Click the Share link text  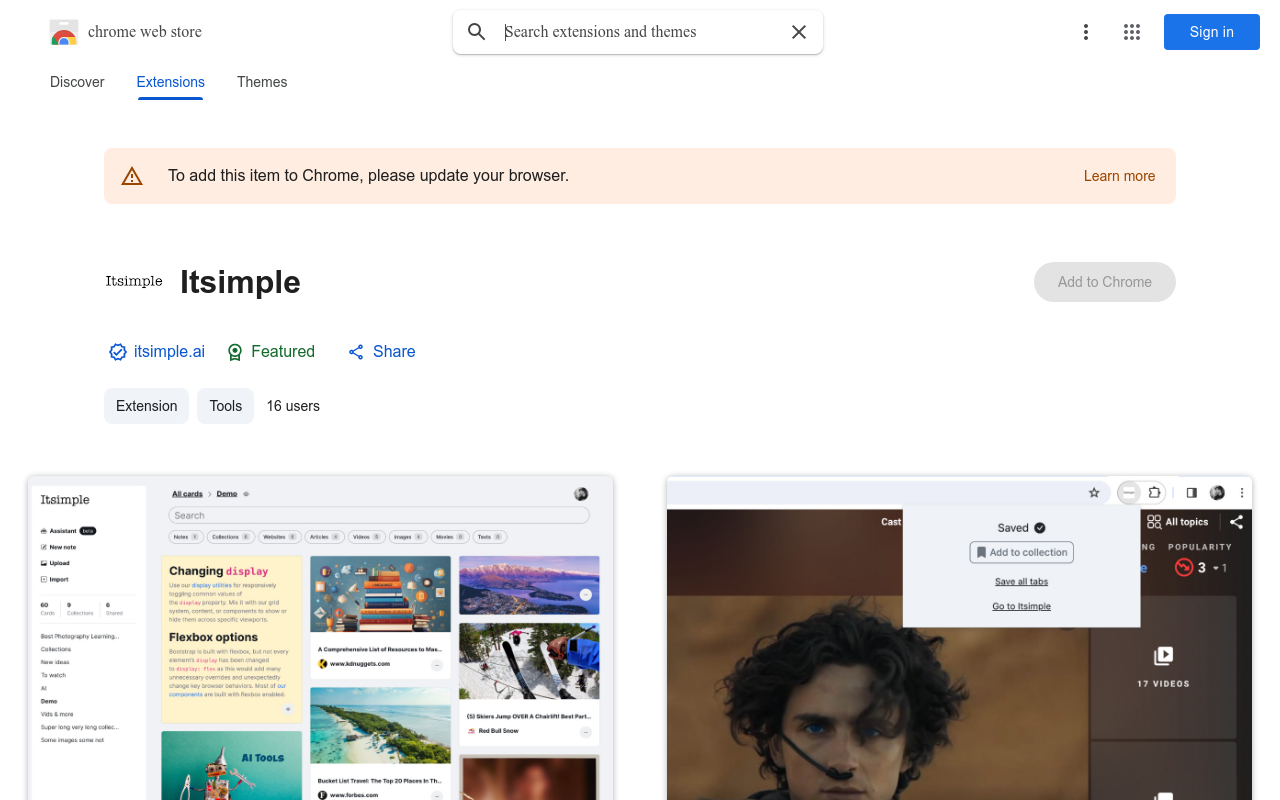click(x=394, y=352)
